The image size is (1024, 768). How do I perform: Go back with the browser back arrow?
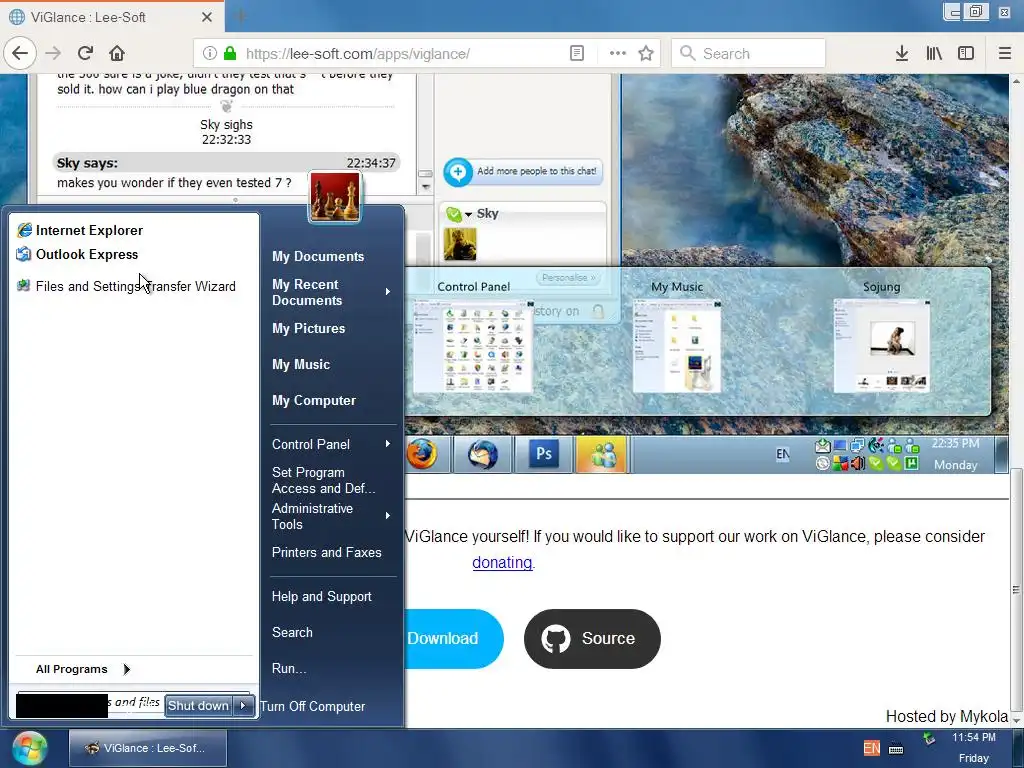click(x=20, y=53)
